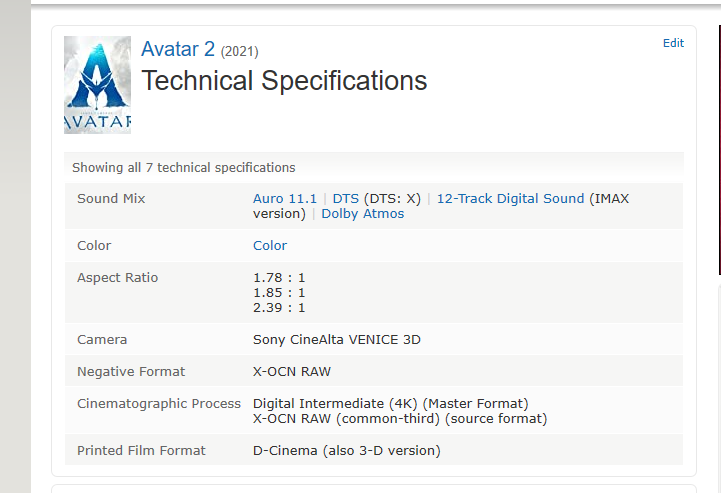Follow the DTS sound mix link

345,199
